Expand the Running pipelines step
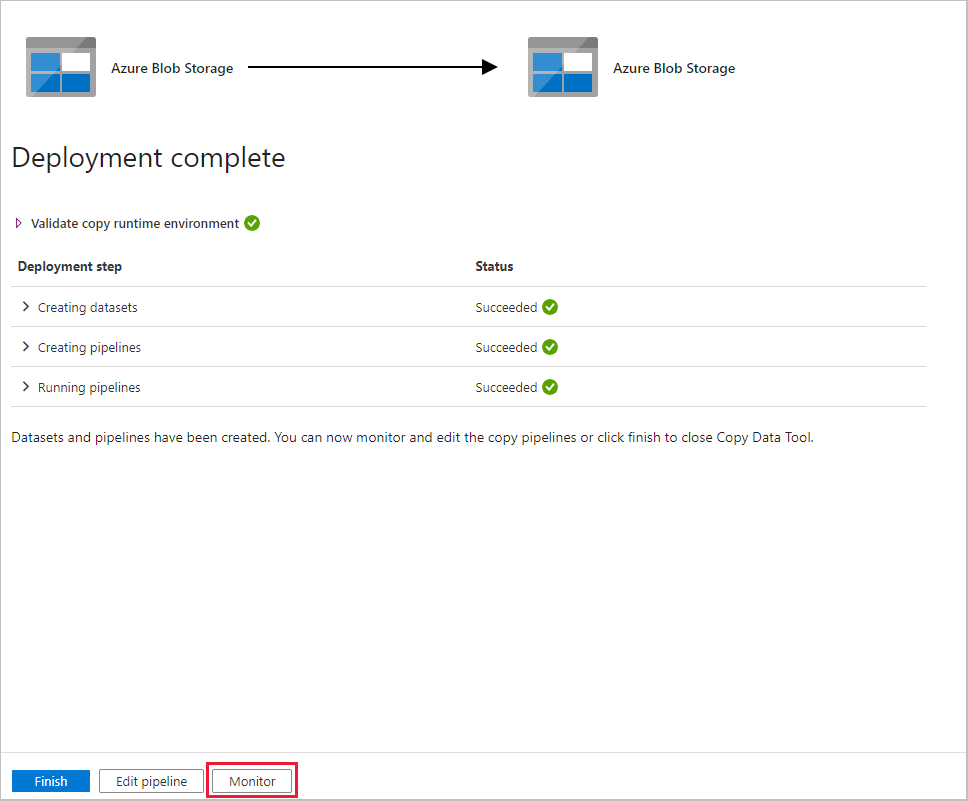 point(25,387)
